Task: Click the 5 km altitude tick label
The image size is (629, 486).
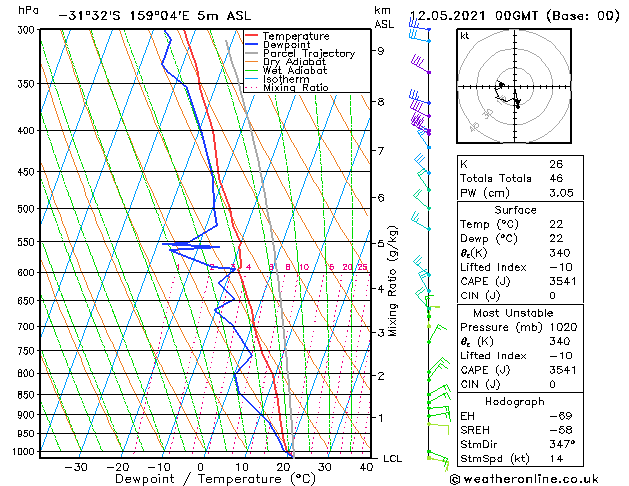Action: tap(380, 243)
